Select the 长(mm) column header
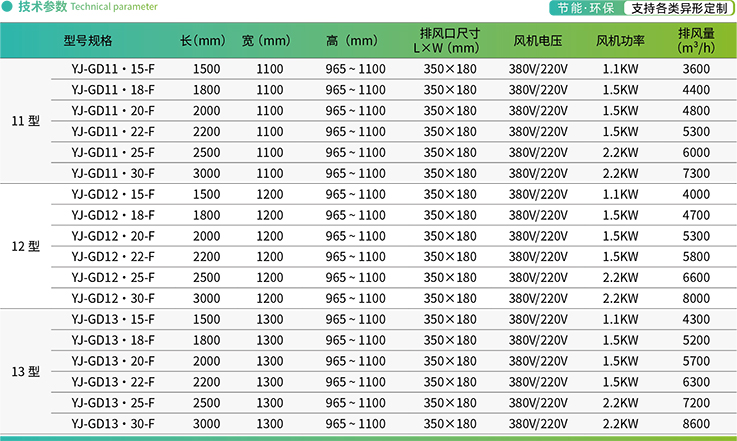The width and height of the screenshot is (737, 441). tap(203, 42)
